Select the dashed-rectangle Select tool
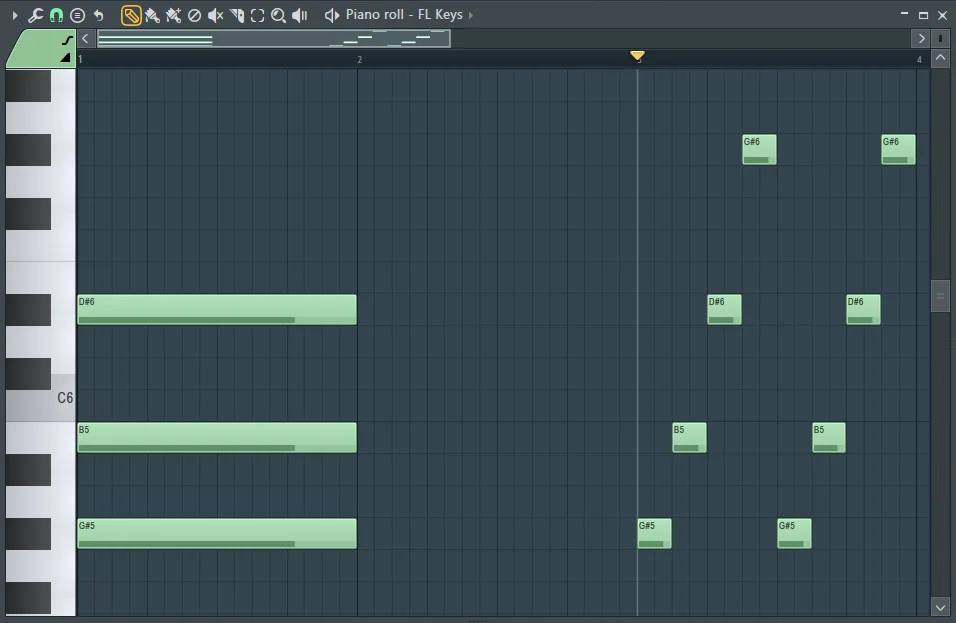Screen dimensions: 956x623 [x=257, y=15]
